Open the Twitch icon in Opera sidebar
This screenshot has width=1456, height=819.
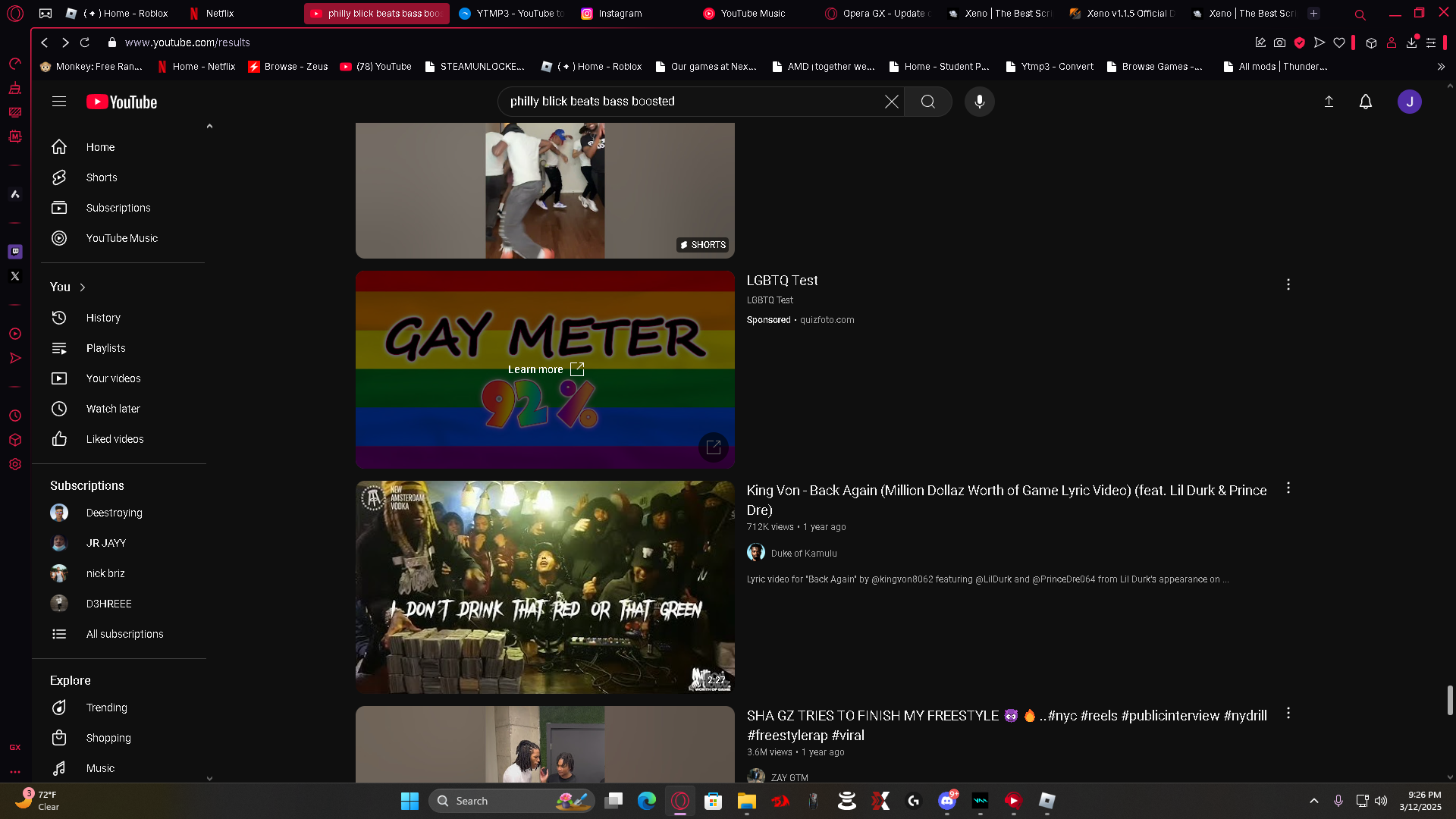(x=15, y=252)
